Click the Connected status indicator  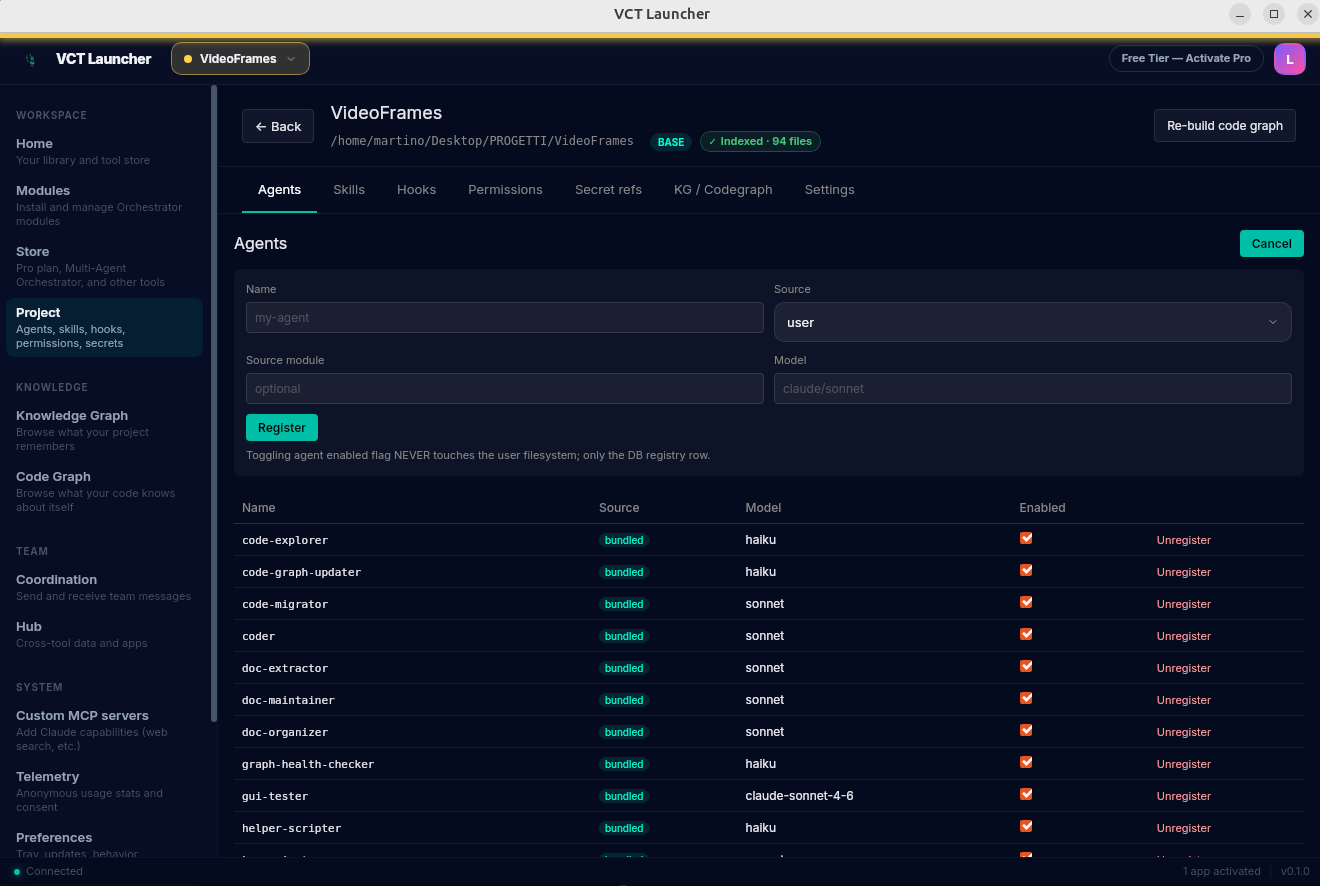point(48,871)
